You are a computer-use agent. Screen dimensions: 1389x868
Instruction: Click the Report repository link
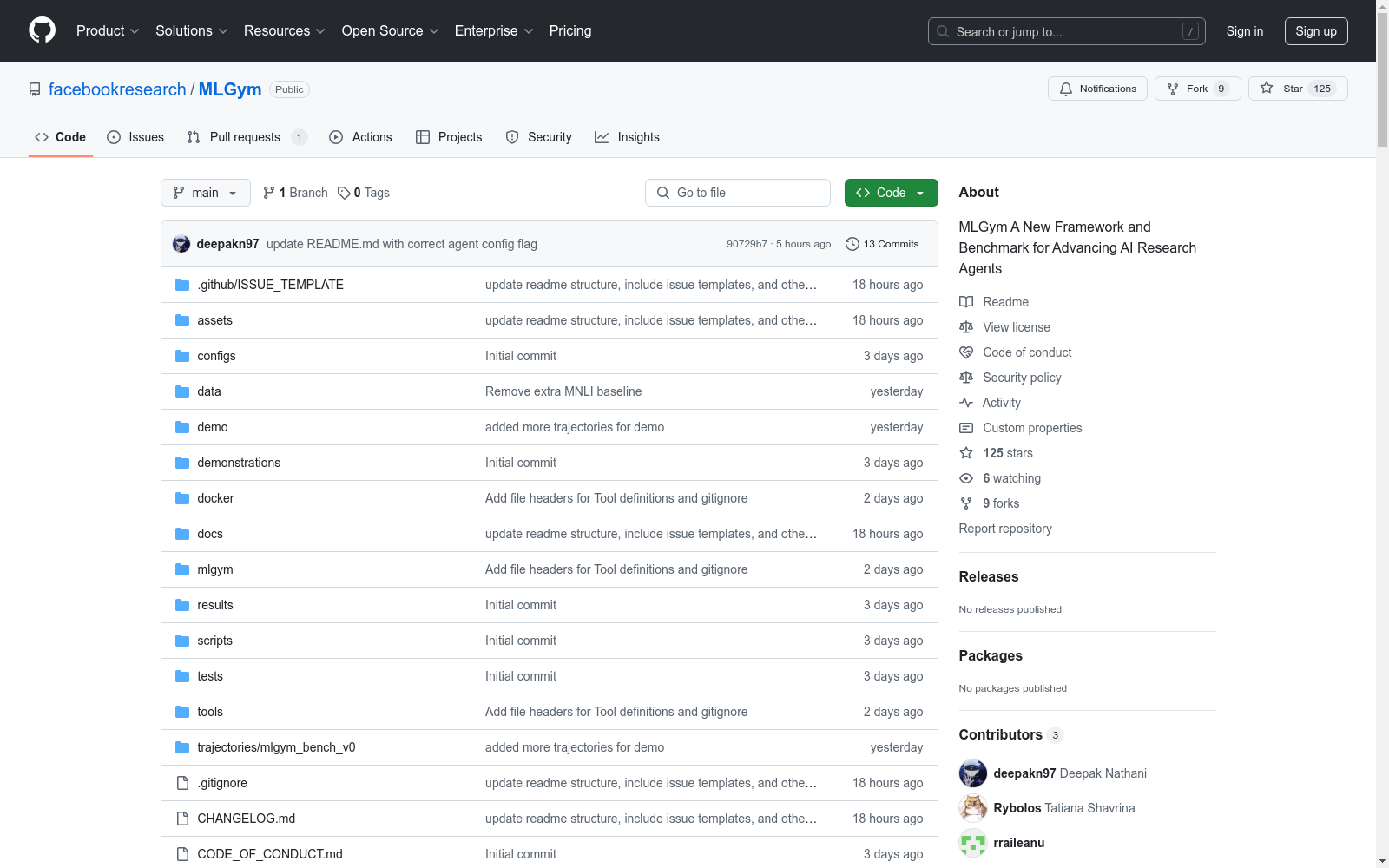pyautogui.click(x=1005, y=529)
